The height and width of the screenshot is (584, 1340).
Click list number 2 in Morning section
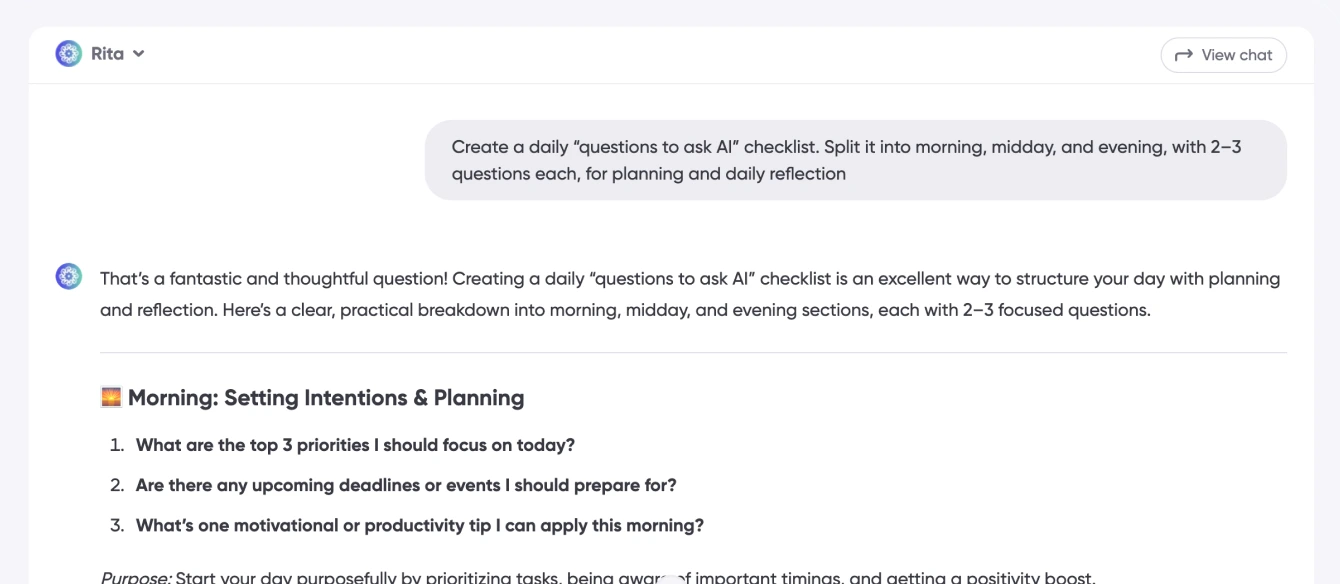(x=117, y=485)
